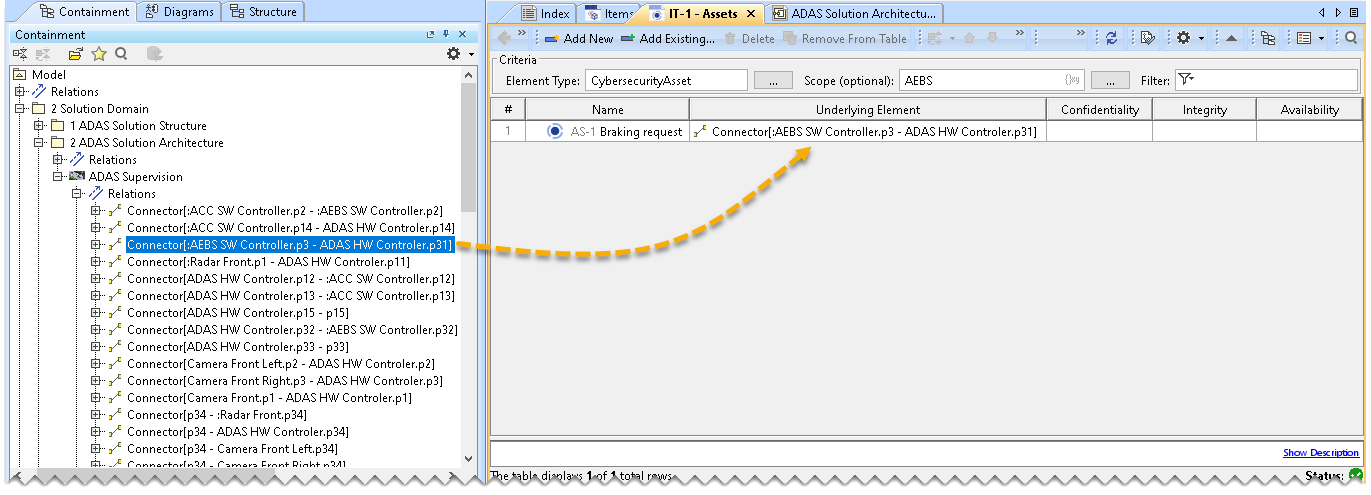Click the Add New button
The width and height of the screenshot is (1371, 495).
(x=578, y=38)
